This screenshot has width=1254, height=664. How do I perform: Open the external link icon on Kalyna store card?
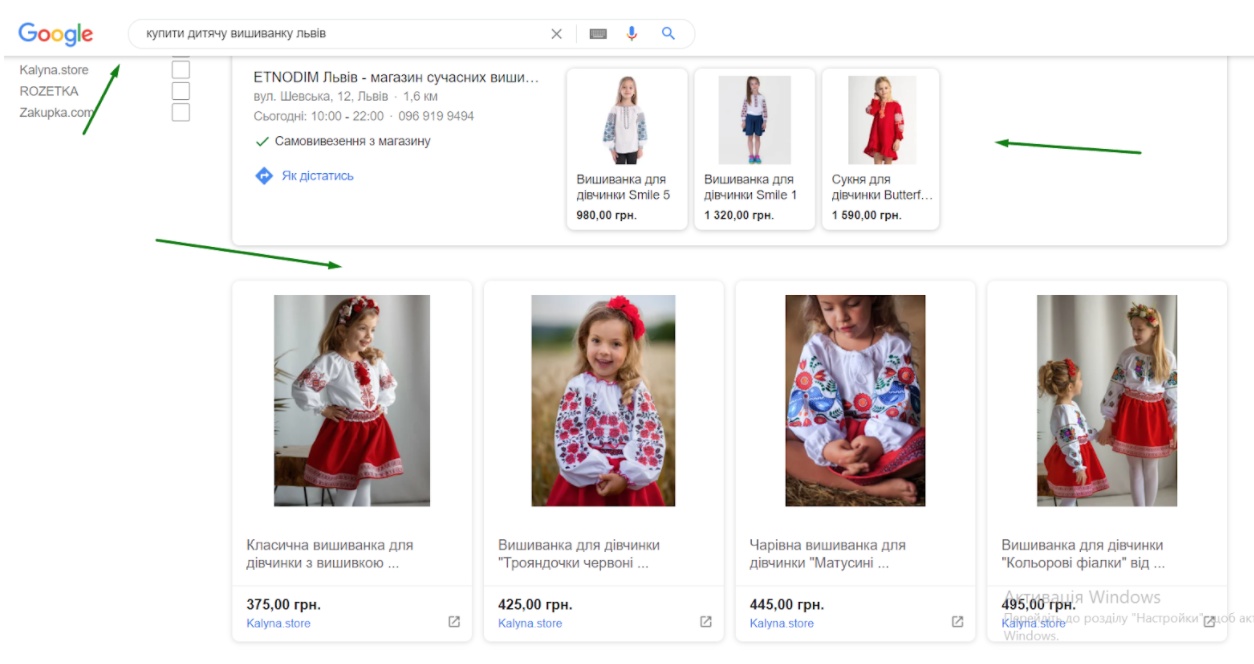pos(454,620)
